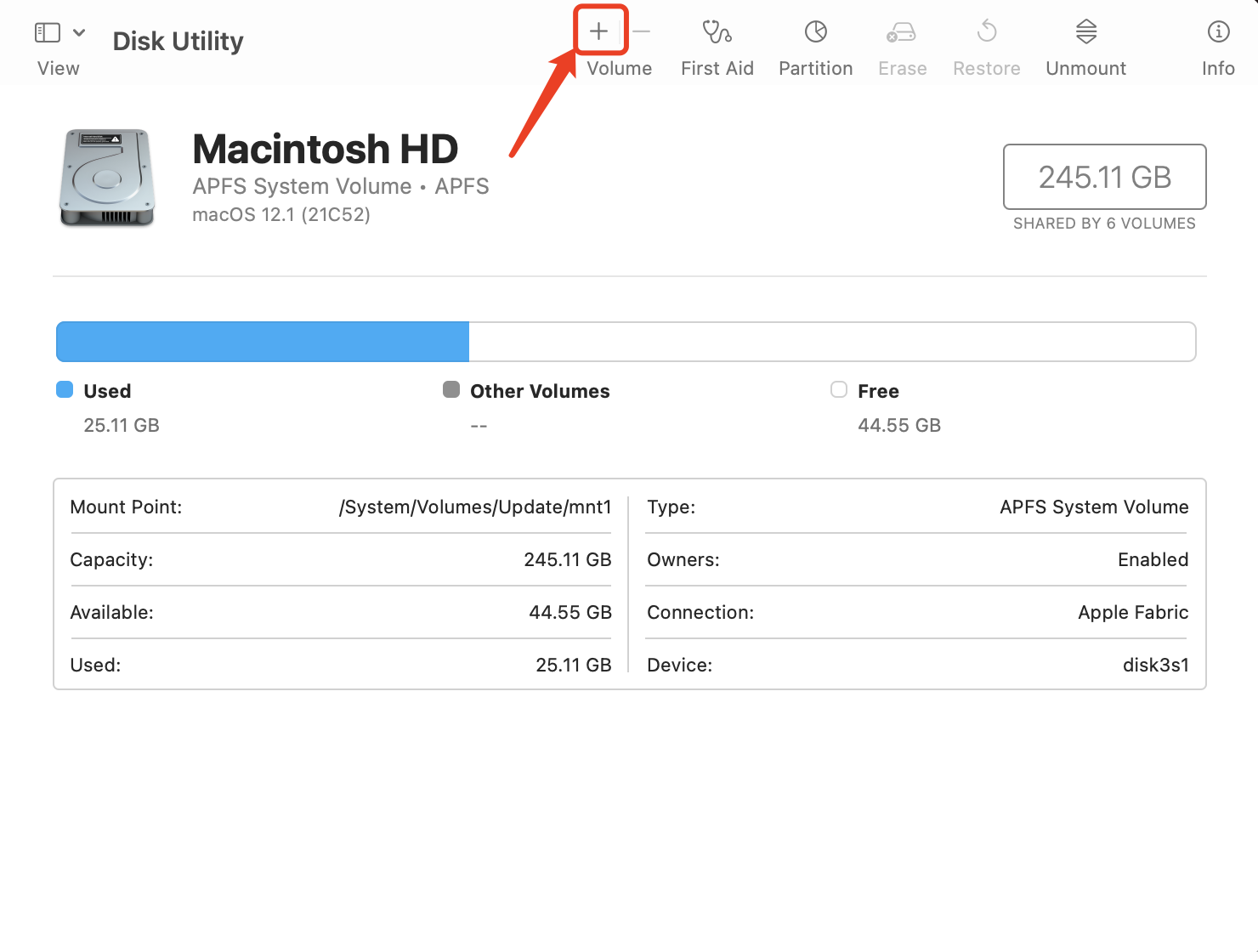
Task: Unmount the volume using eject icon
Action: (x=1085, y=32)
